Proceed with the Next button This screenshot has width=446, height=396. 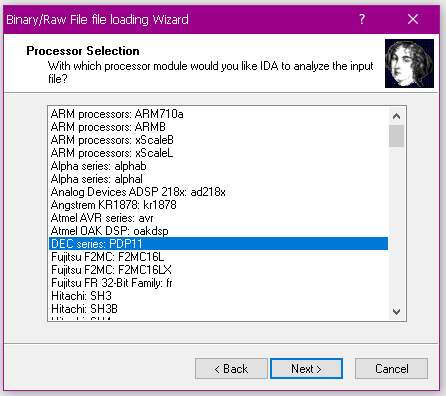tap(306, 369)
